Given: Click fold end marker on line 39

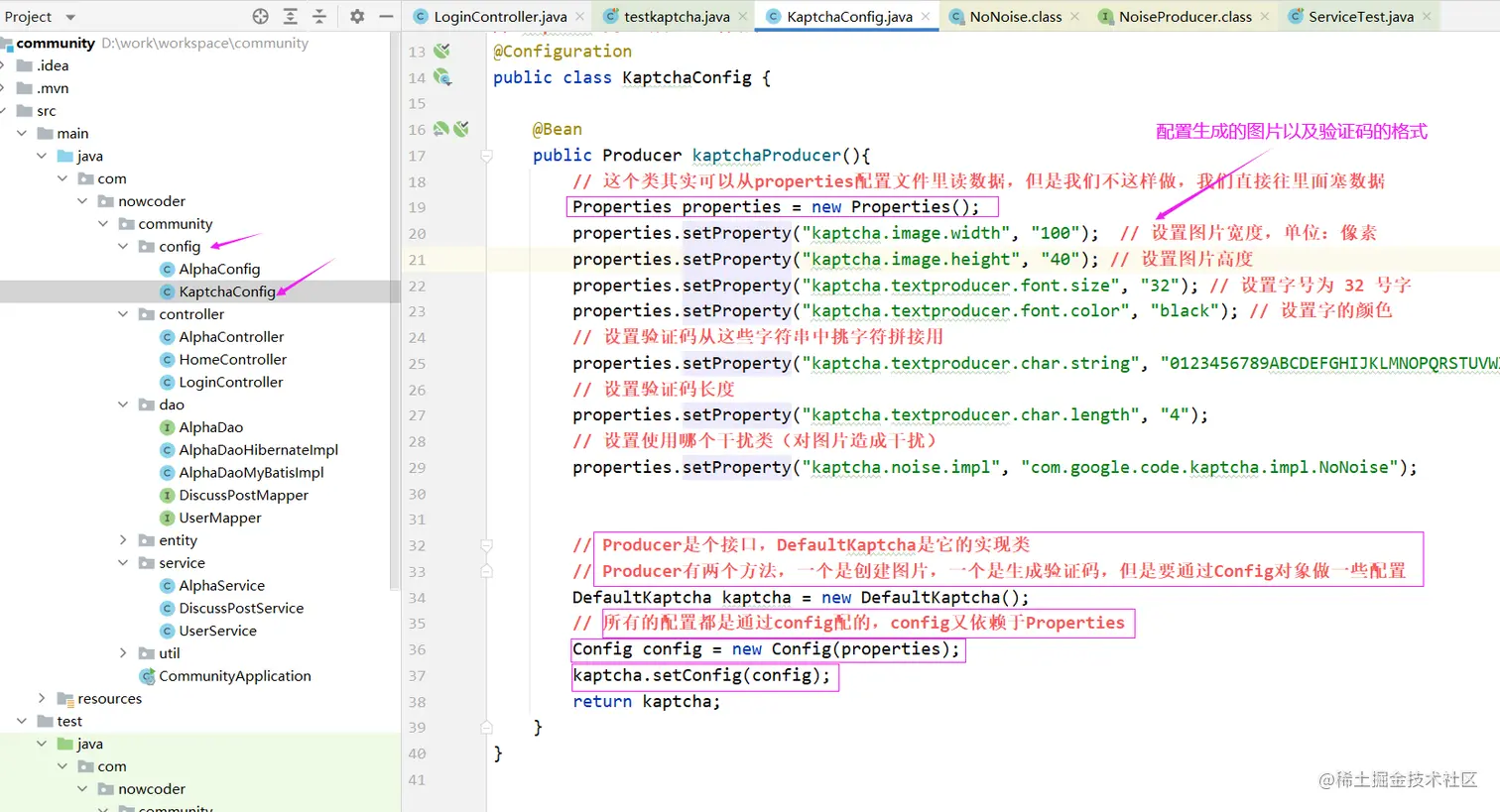Looking at the screenshot, I should point(486,727).
